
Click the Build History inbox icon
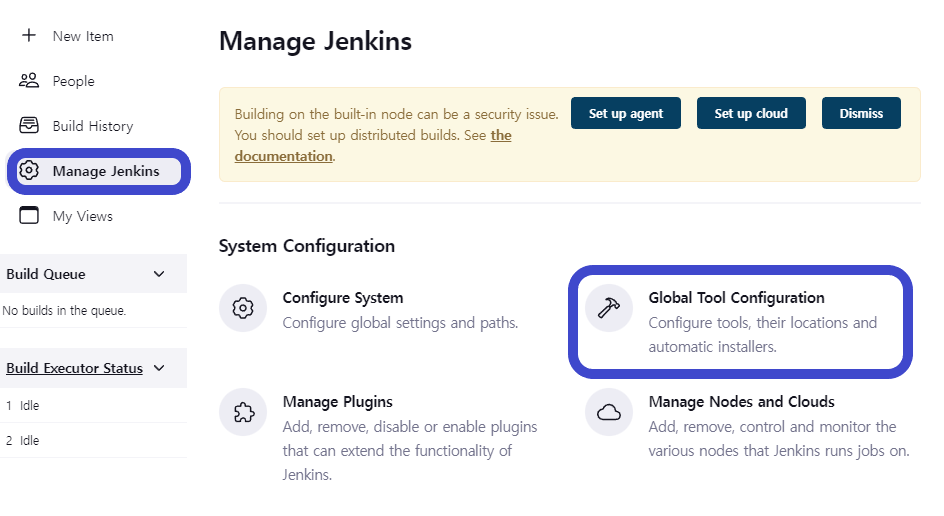click(29, 125)
